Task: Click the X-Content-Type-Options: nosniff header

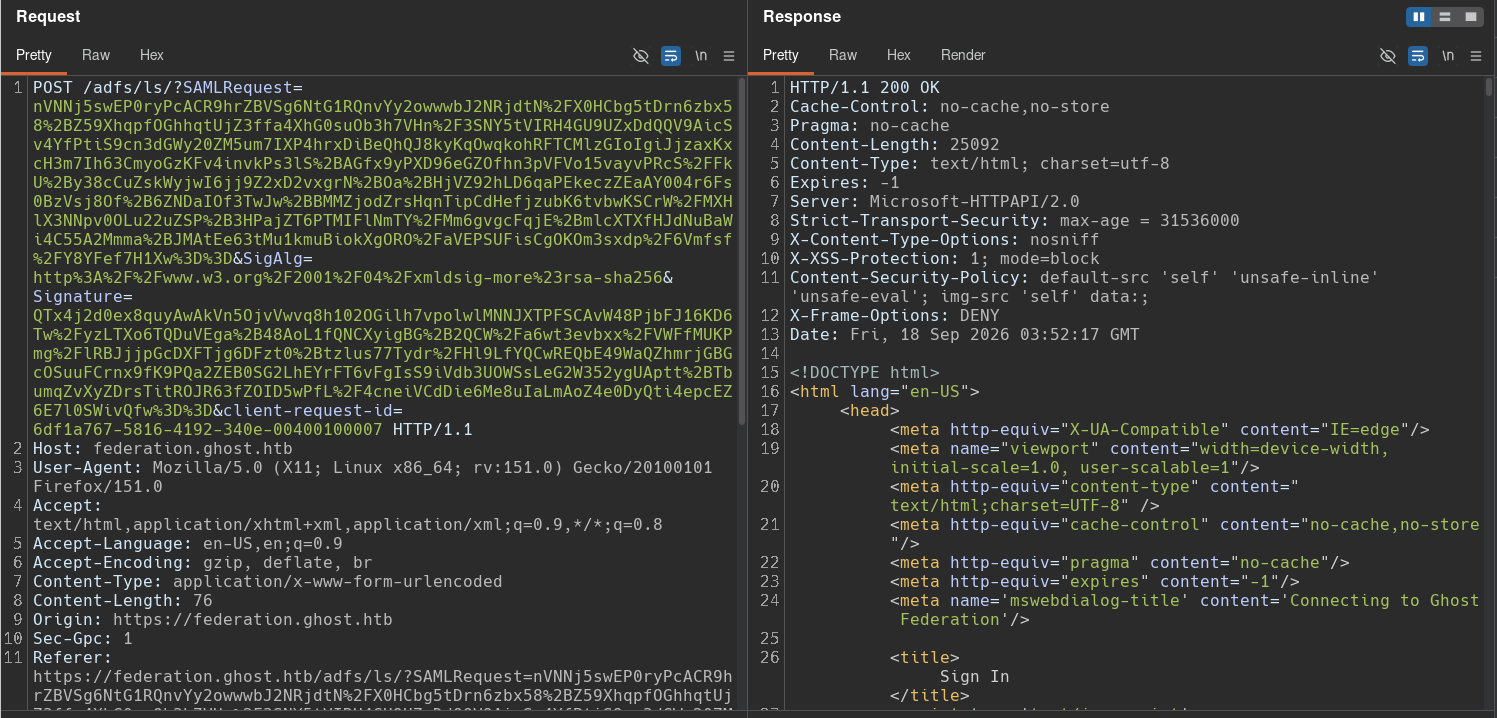Action: point(945,240)
